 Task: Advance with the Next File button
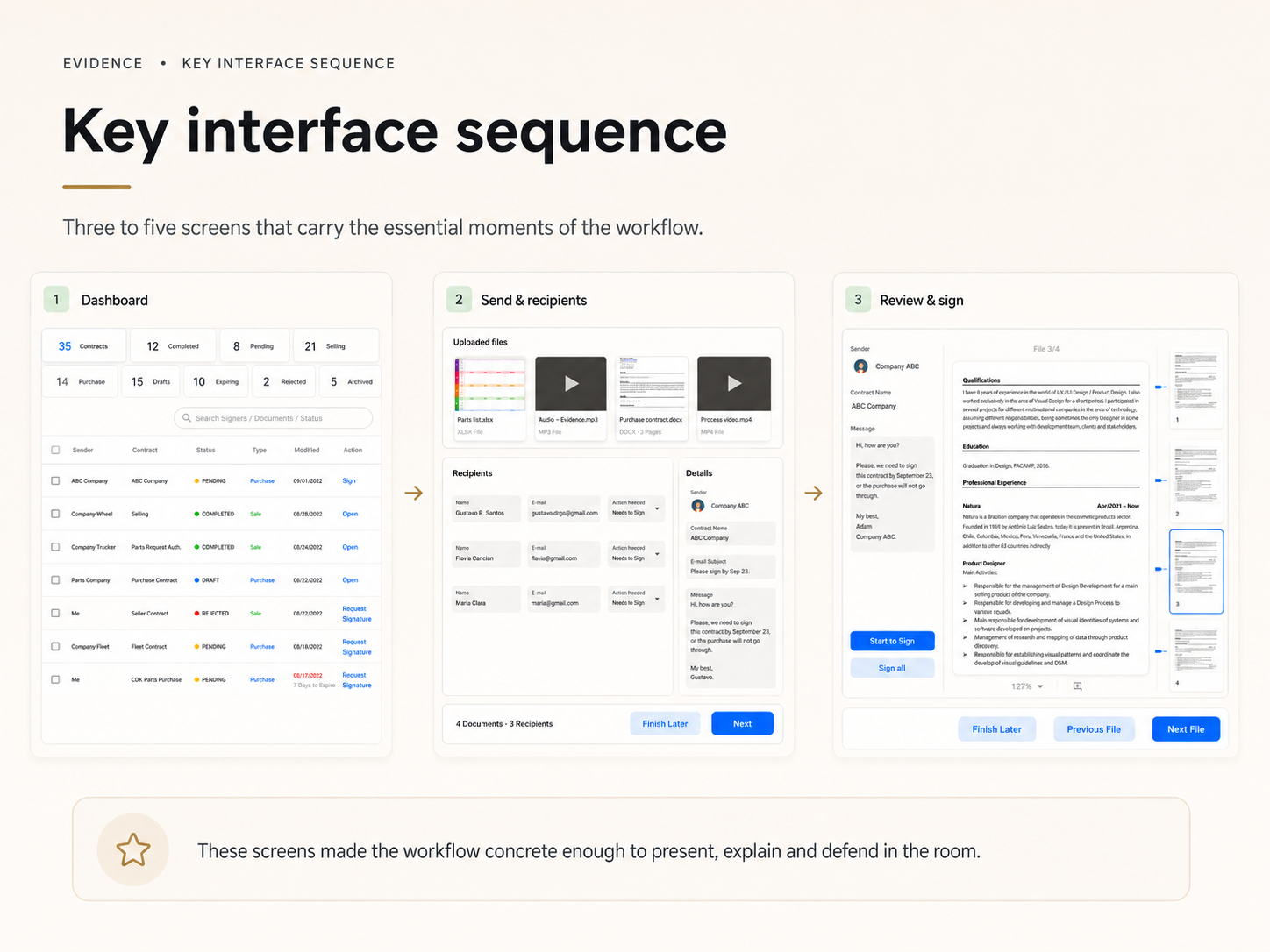tap(1186, 729)
